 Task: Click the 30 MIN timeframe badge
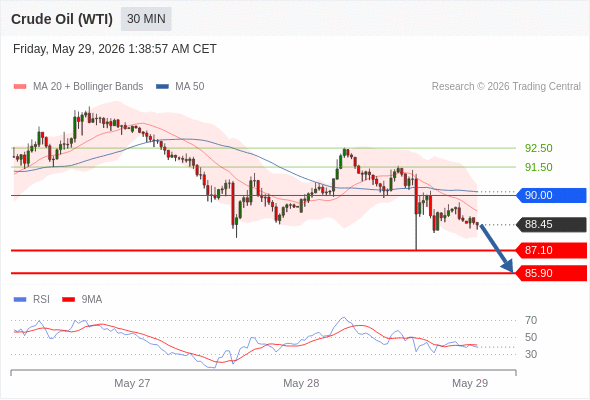(146, 19)
